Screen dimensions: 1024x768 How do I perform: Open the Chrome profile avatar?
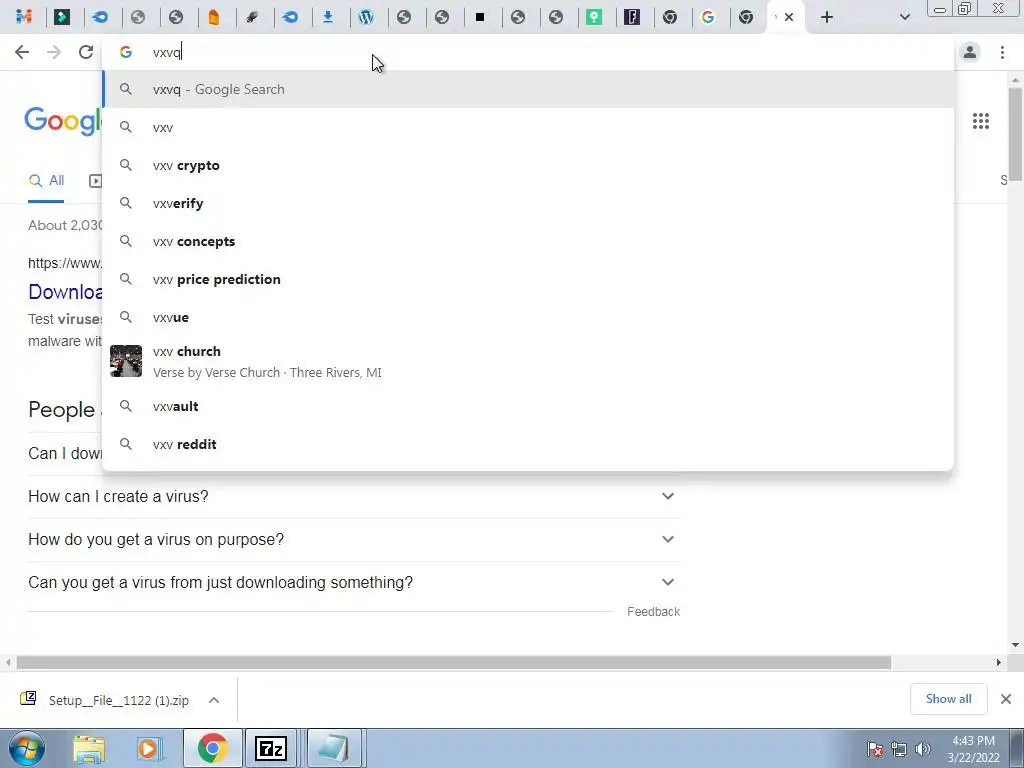pyautogui.click(x=970, y=52)
